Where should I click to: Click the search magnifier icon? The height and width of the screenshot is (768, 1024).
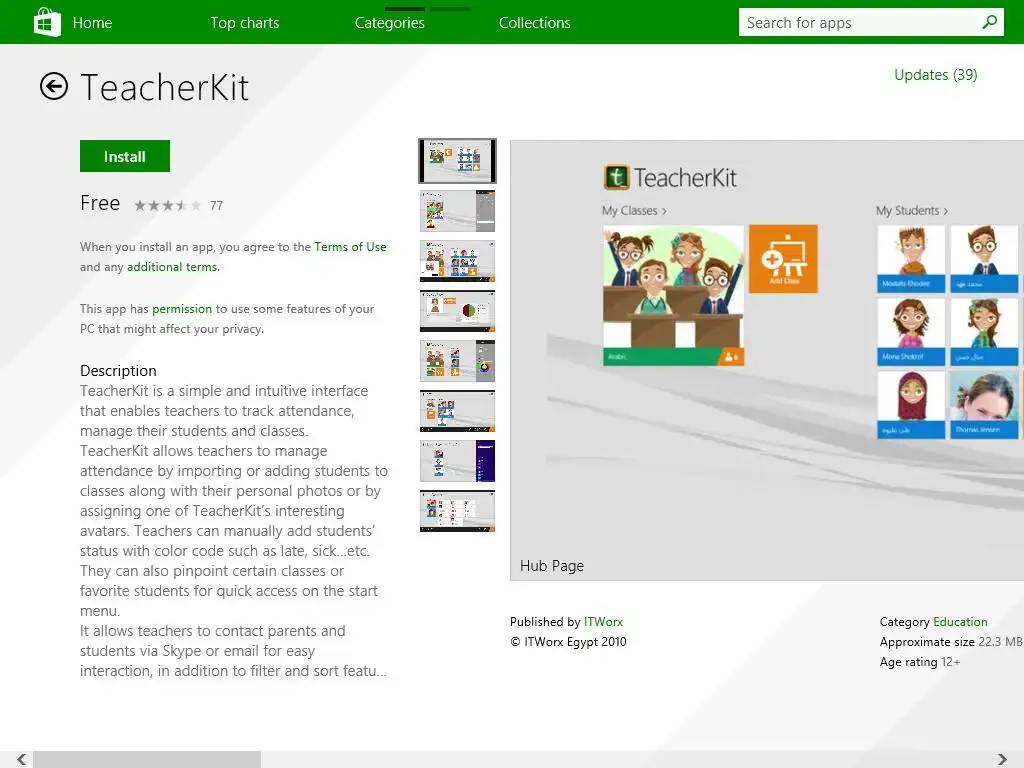click(989, 22)
